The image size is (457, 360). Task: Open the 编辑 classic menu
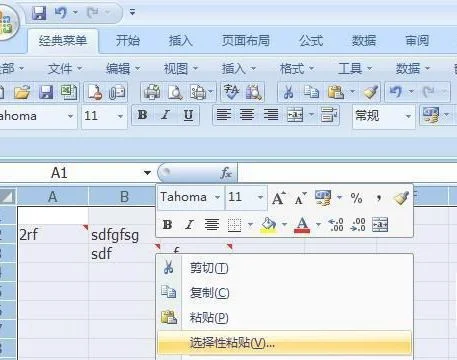[x=123, y=69]
